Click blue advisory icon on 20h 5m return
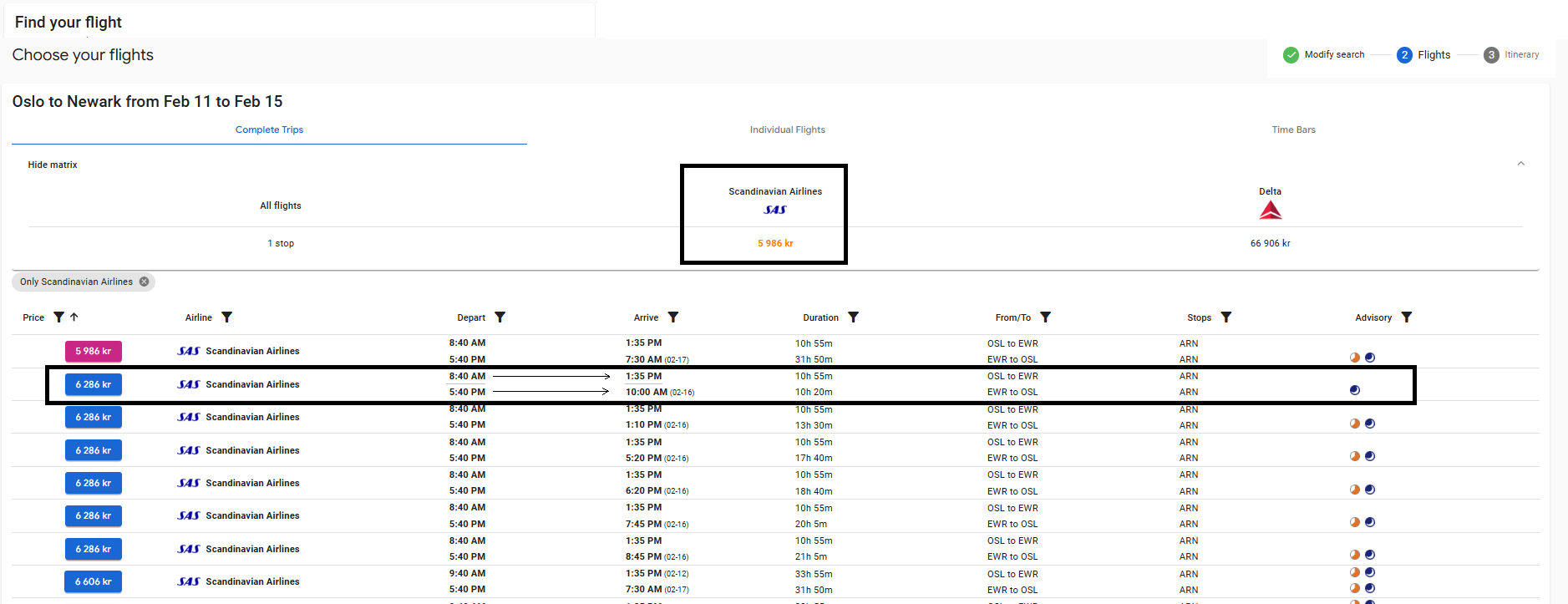Viewport: 1568px width, 604px height. tap(1370, 522)
